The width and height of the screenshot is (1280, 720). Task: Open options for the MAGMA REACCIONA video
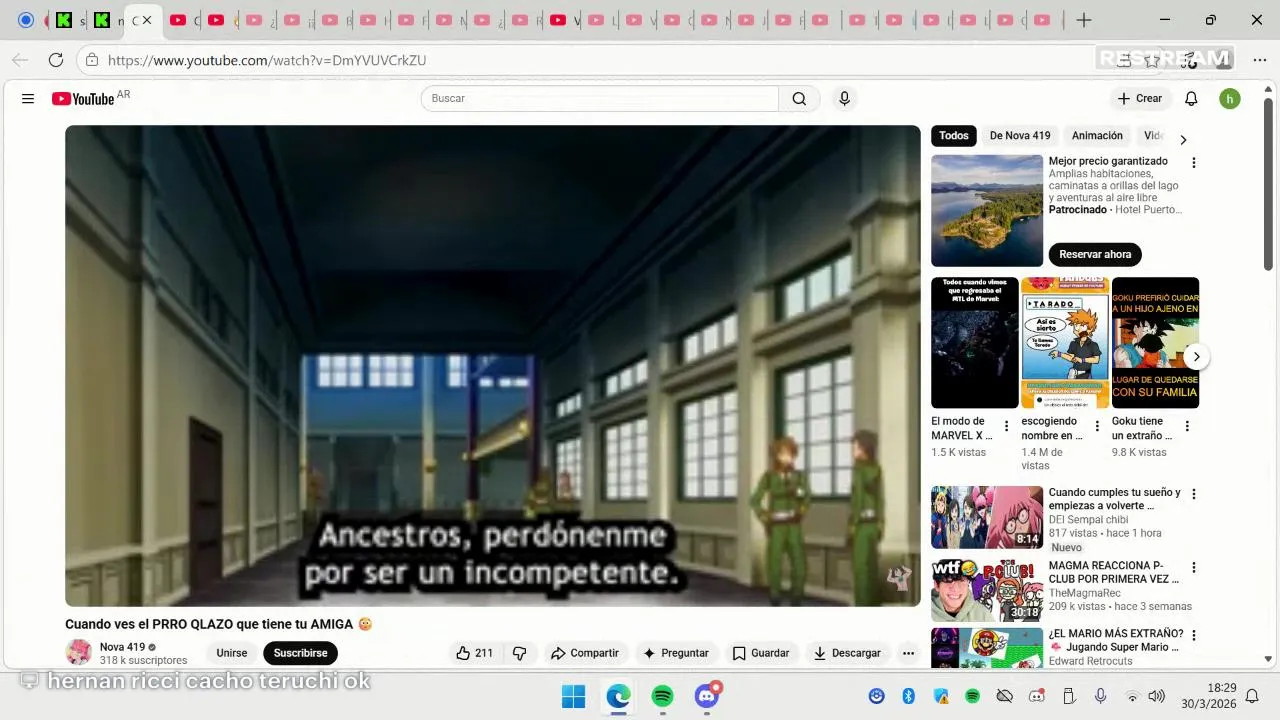(1193, 568)
